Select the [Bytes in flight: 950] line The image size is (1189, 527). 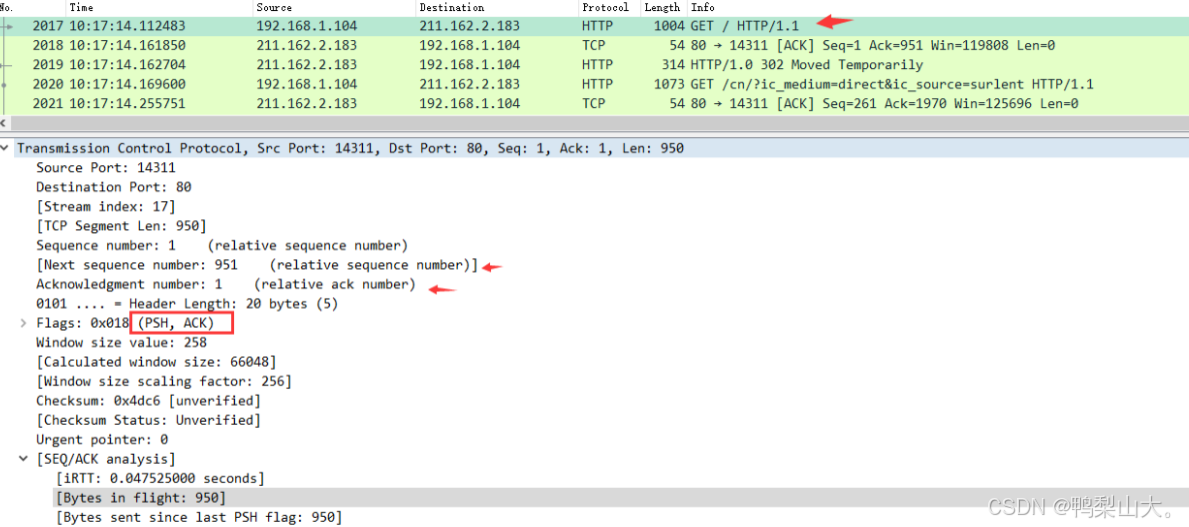point(141,498)
